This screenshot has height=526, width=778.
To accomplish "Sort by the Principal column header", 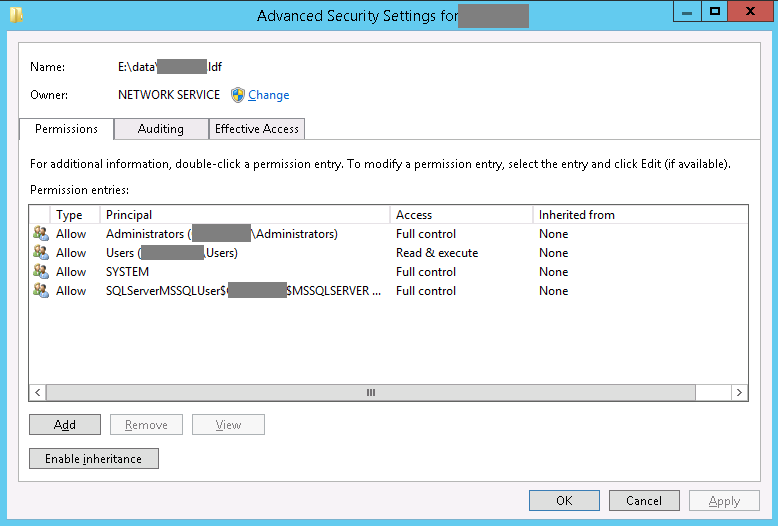I will point(244,215).
